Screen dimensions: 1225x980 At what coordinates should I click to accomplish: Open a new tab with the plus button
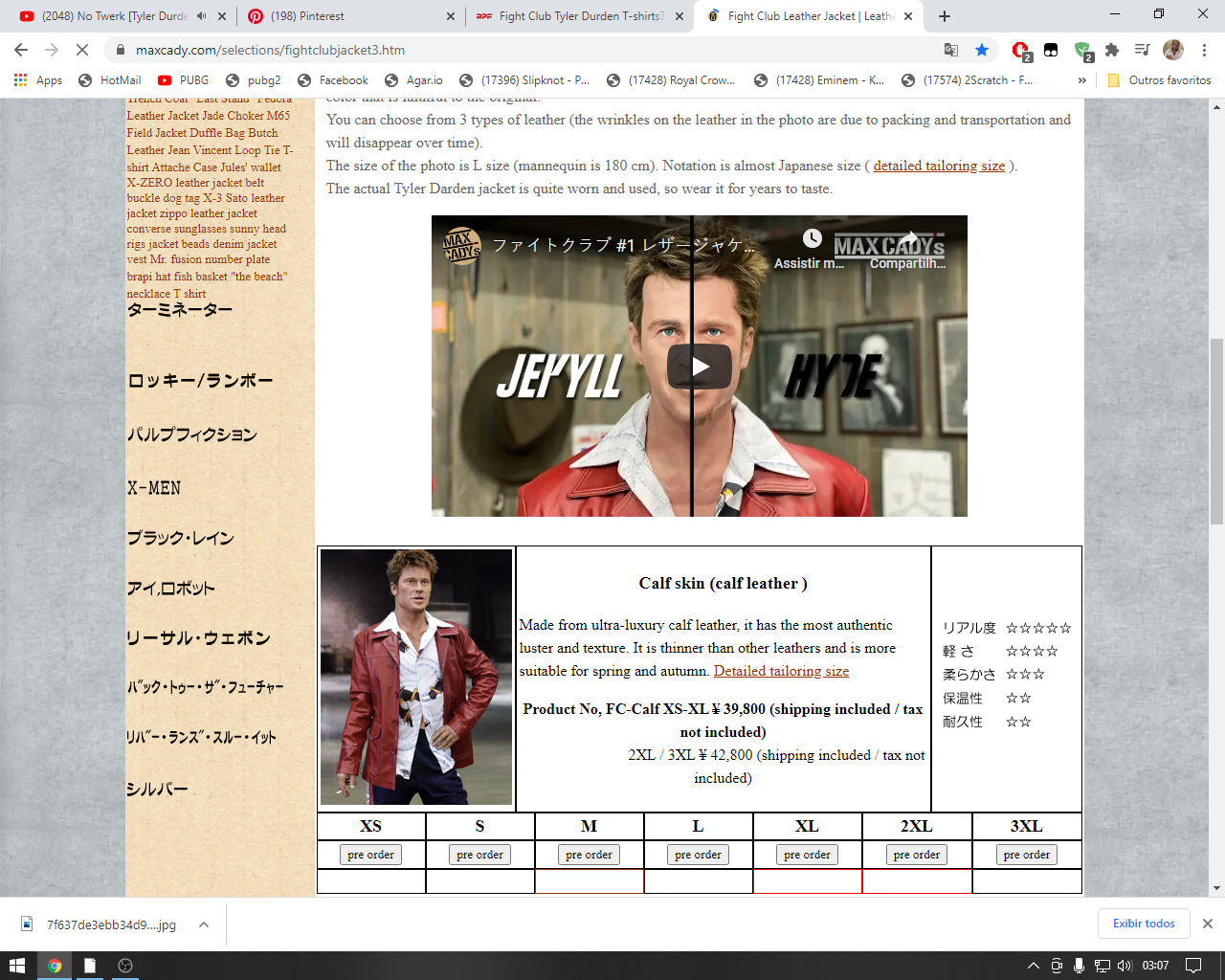pyautogui.click(x=945, y=16)
